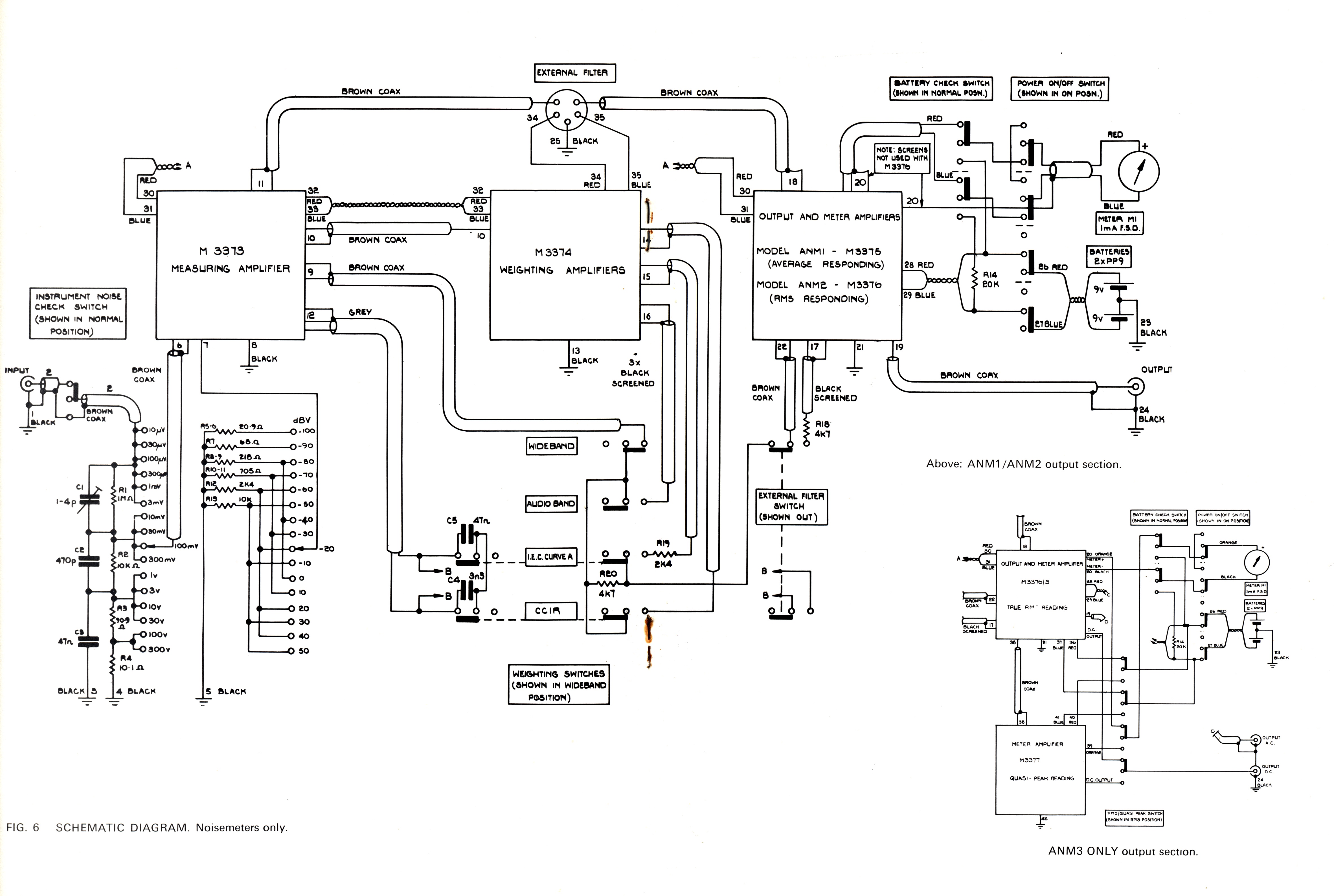The image size is (1334, 896).
Task: Click the -100 dBV attenuator position
Action: pos(293,431)
